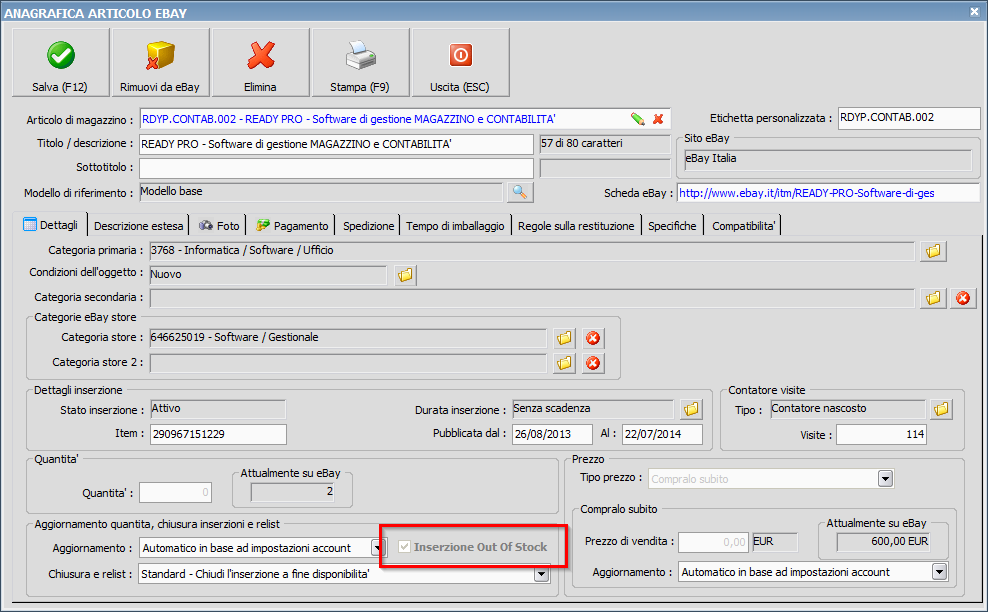988x612 pixels.
Task: Open the Spedizione tab
Action: point(368,226)
